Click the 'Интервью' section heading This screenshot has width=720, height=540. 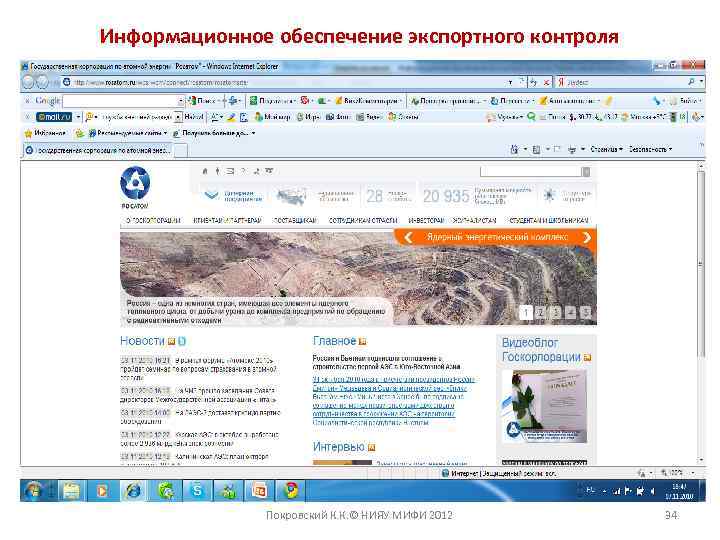pos(338,447)
